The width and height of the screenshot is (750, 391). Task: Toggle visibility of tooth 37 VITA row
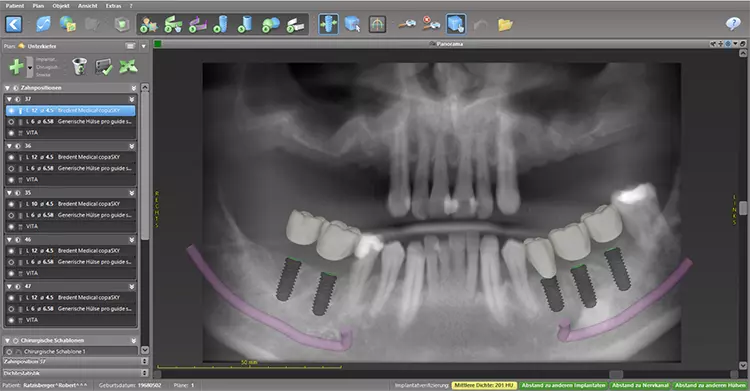pyautogui.click(x=11, y=133)
